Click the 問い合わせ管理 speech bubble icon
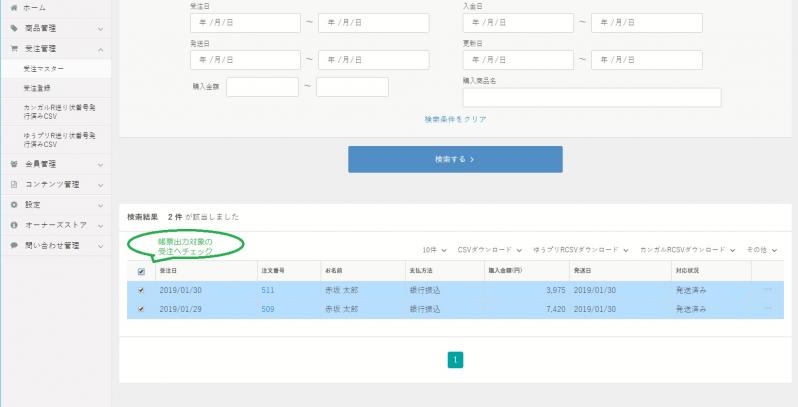798x407 pixels. [14, 245]
